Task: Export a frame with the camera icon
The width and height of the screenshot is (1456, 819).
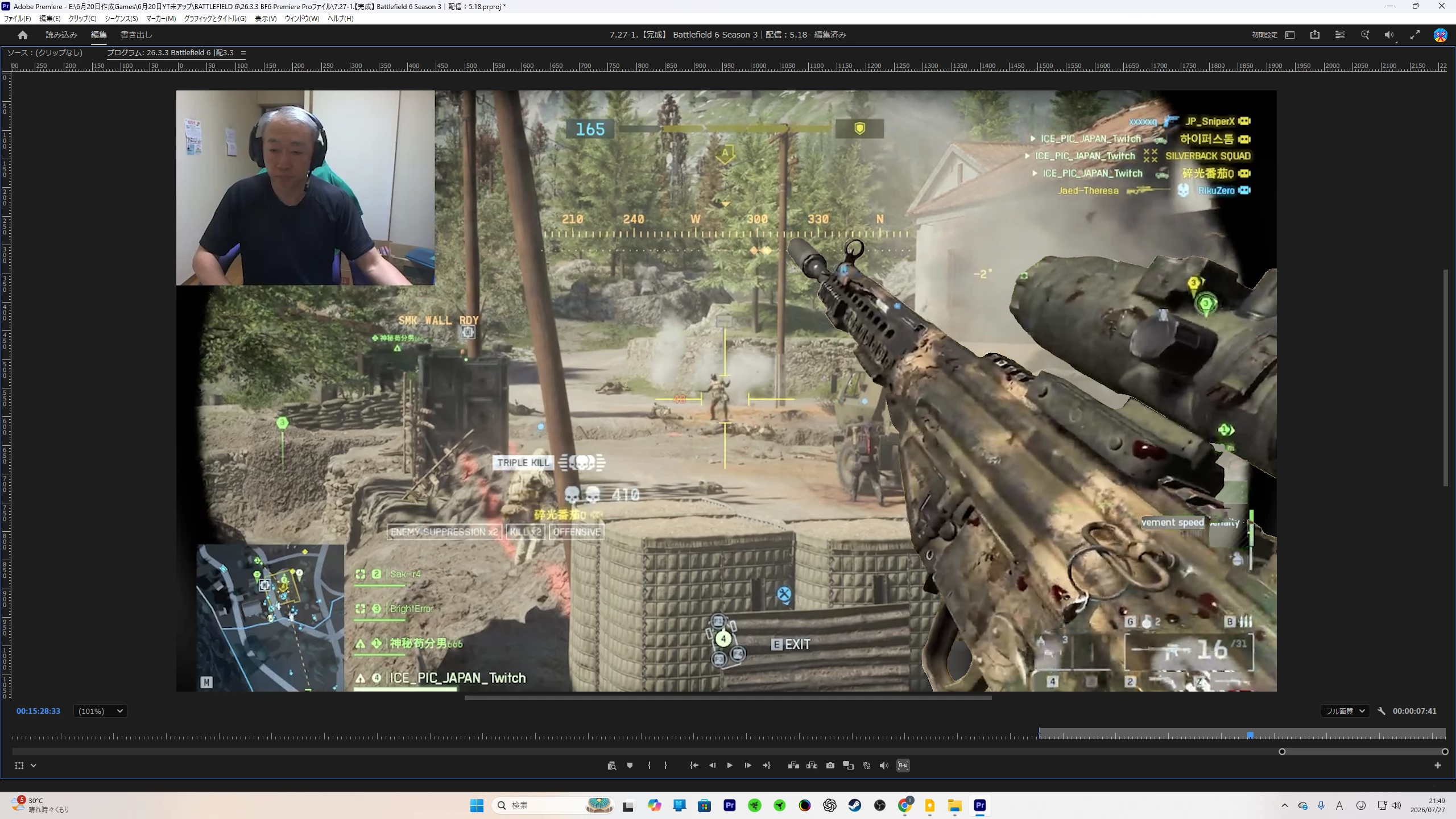Action: click(x=830, y=766)
